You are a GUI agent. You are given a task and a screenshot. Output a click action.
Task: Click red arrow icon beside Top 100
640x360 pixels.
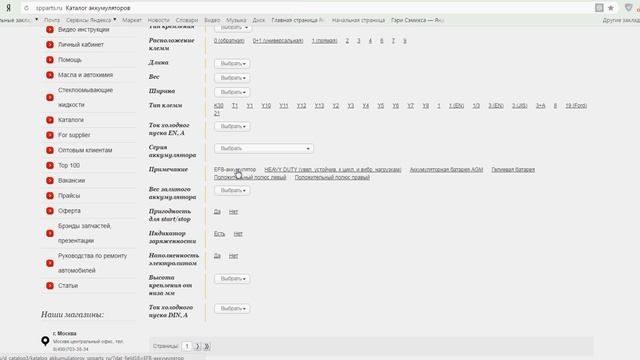click(x=50, y=165)
